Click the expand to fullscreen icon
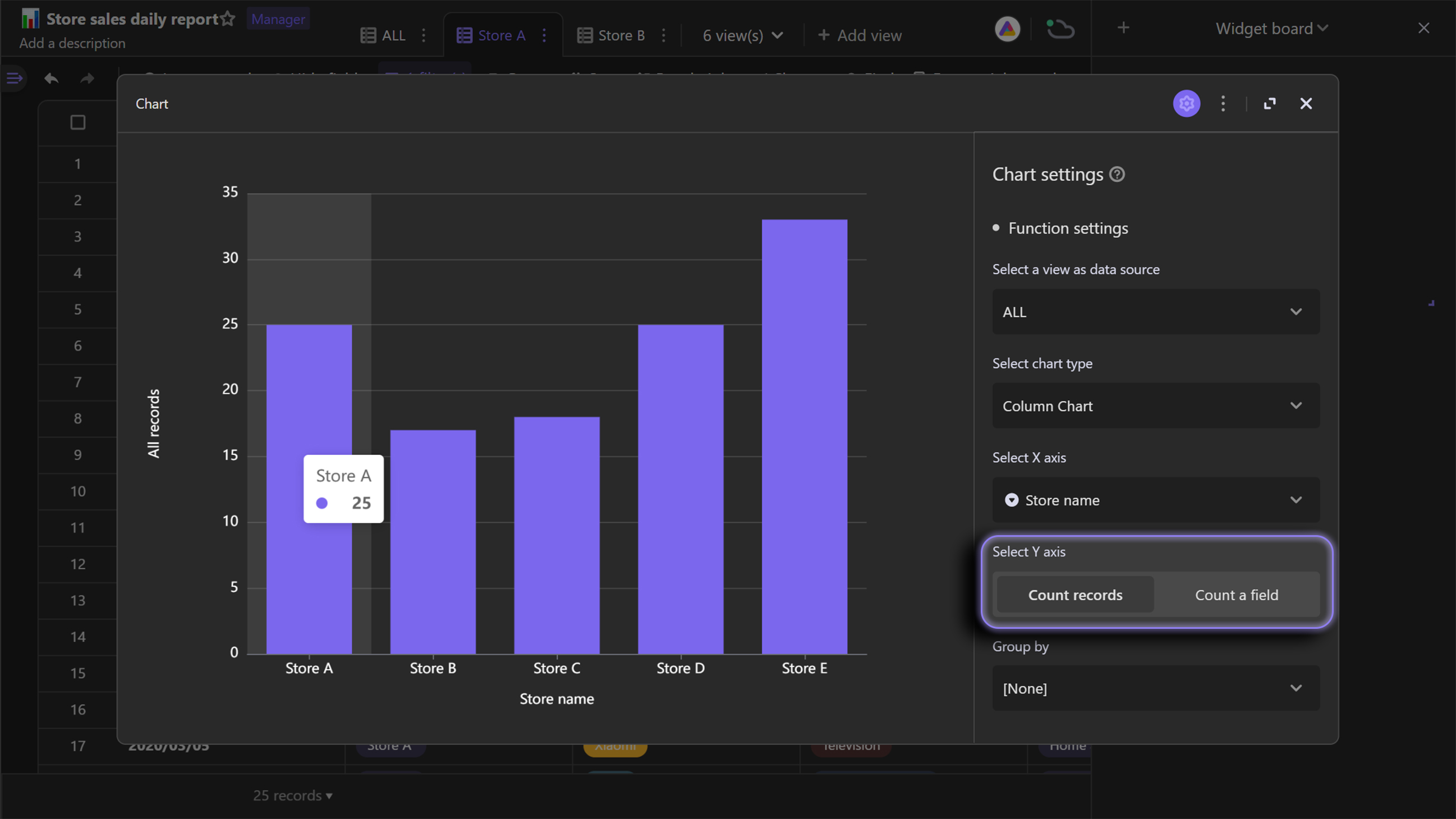This screenshot has height=819, width=1456. pyautogui.click(x=1269, y=103)
